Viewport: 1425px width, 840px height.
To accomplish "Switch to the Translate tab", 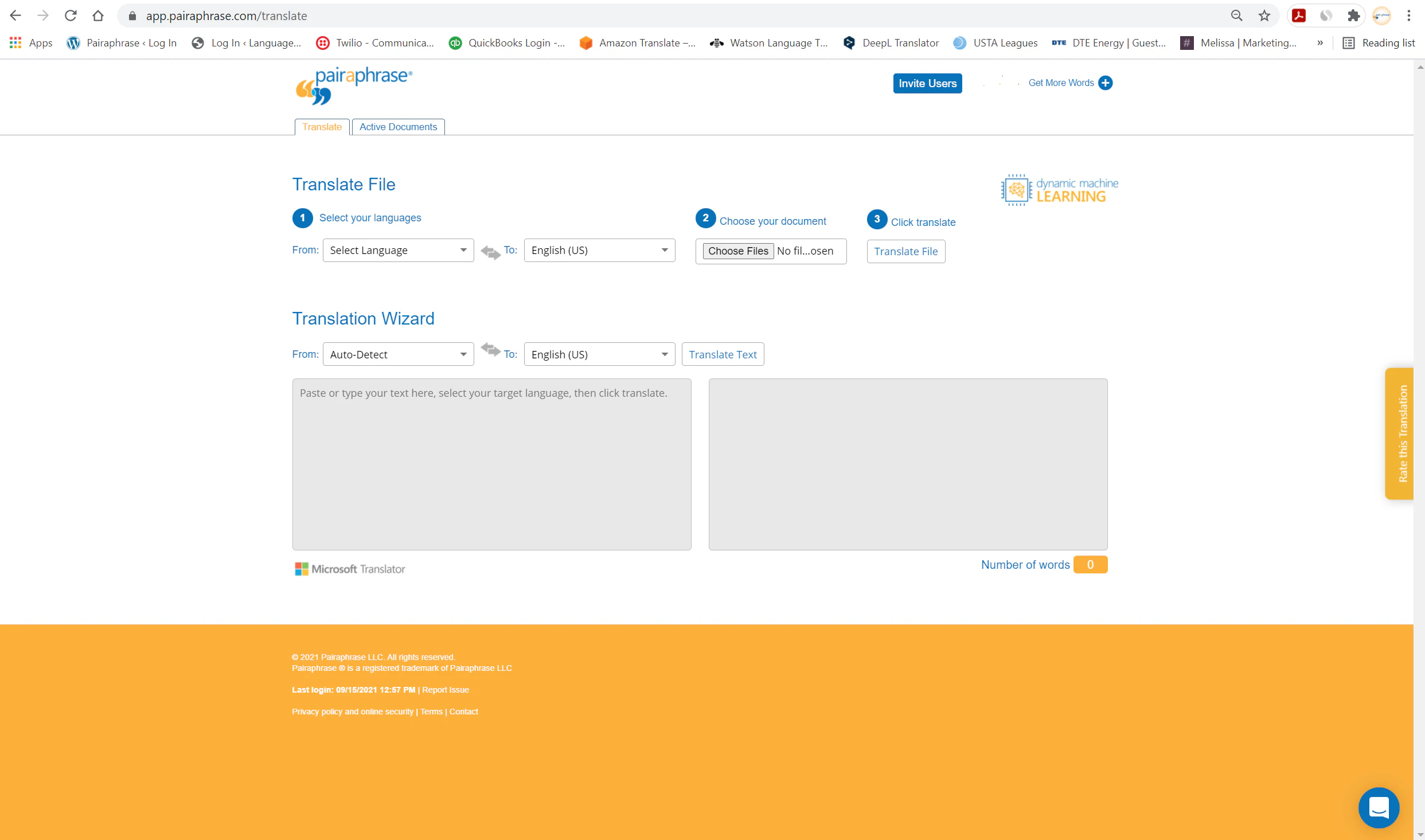I will [322, 127].
